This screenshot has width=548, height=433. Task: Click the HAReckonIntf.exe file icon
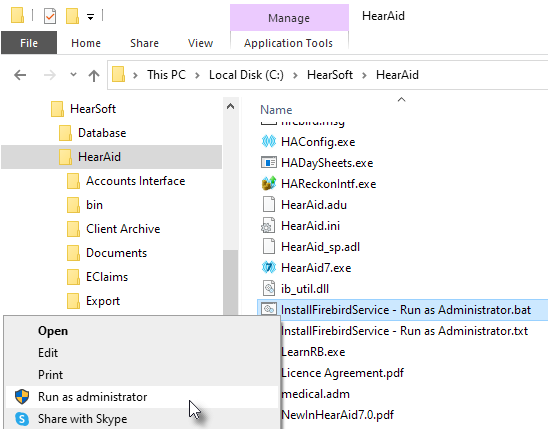click(x=269, y=183)
